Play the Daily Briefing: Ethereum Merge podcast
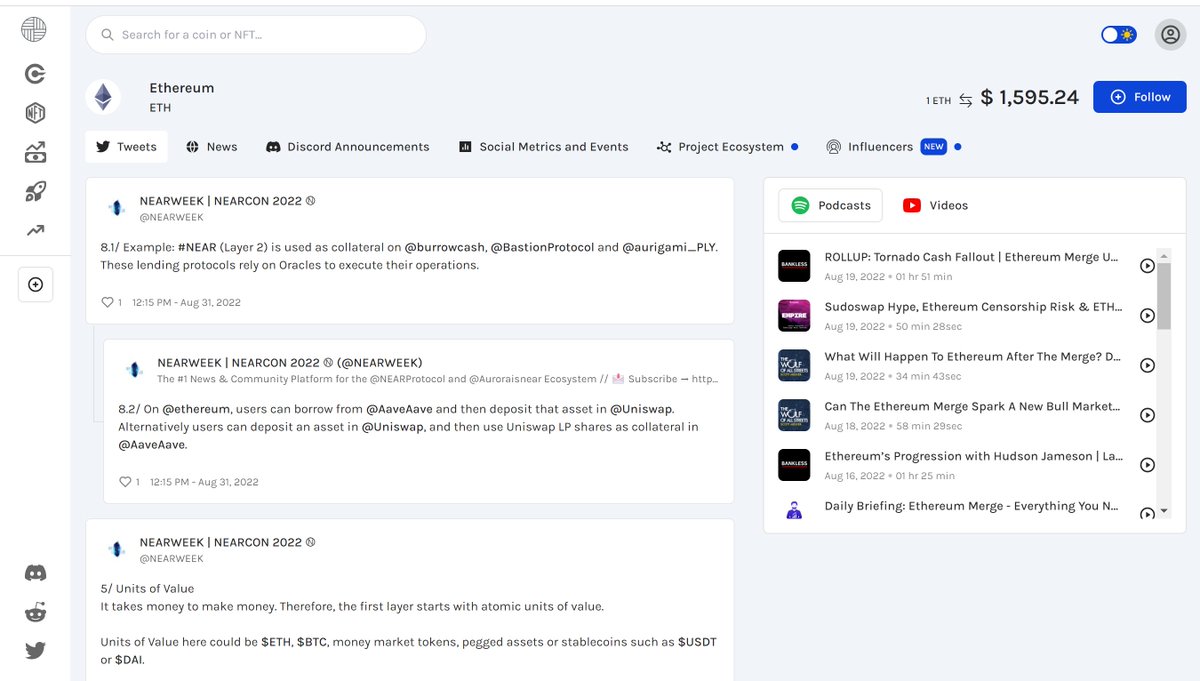Viewport: 1200px width, 681px height. (x=1147, y=513)
